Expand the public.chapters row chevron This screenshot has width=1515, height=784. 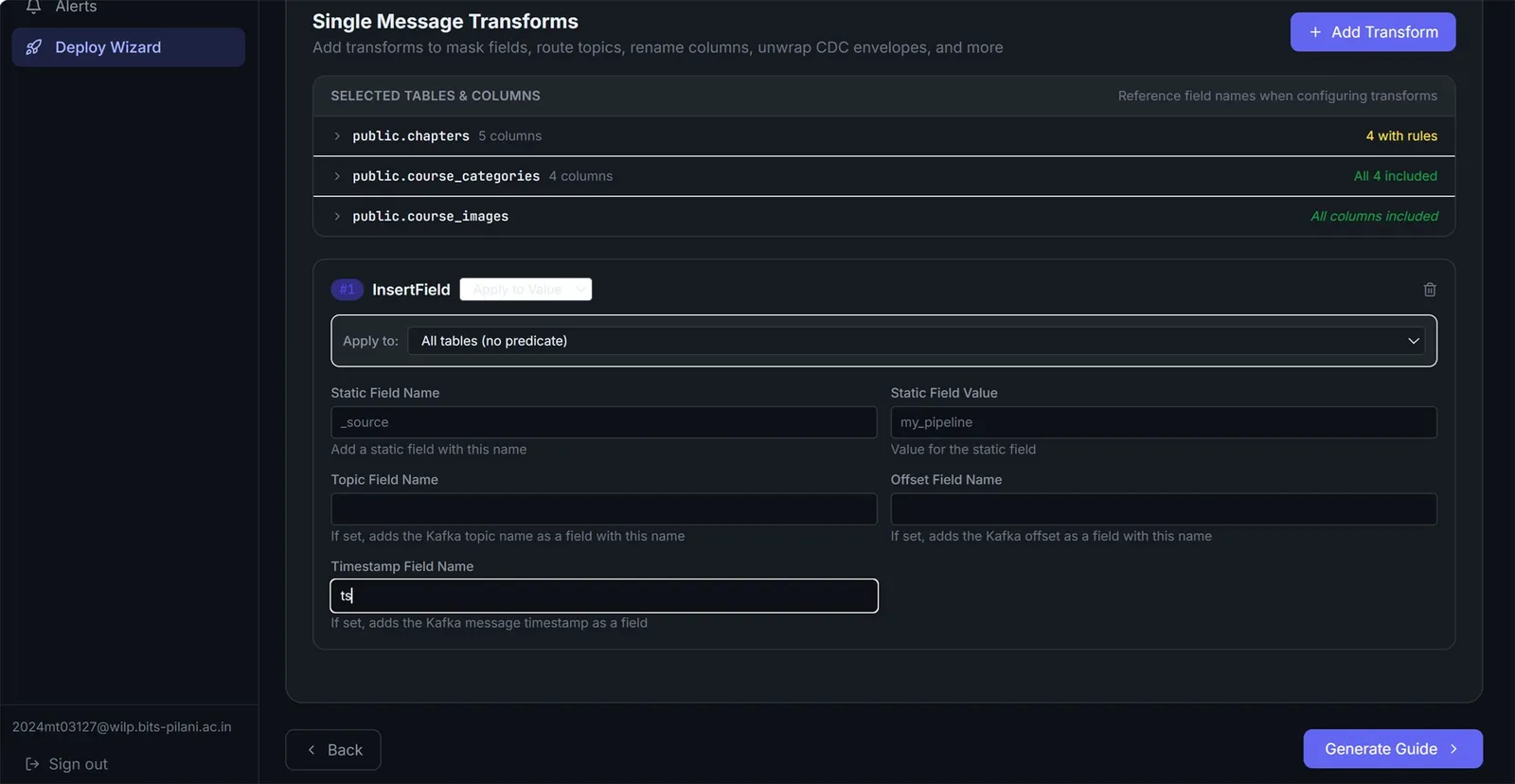coord(337,136)
